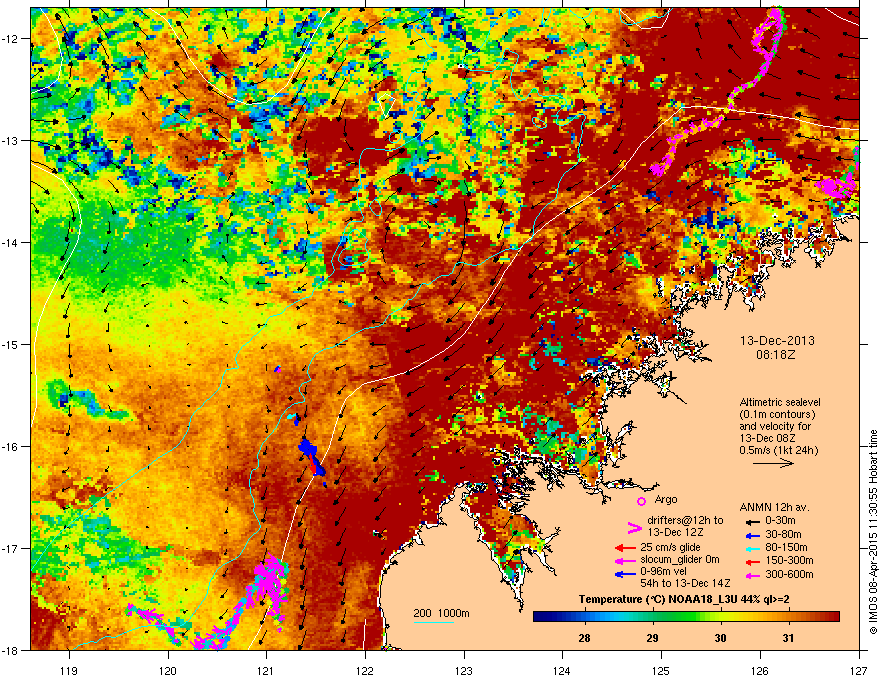Click the '120' longitude axis label
Viewport: 880px width, 680px height.
tap(168, 670)
